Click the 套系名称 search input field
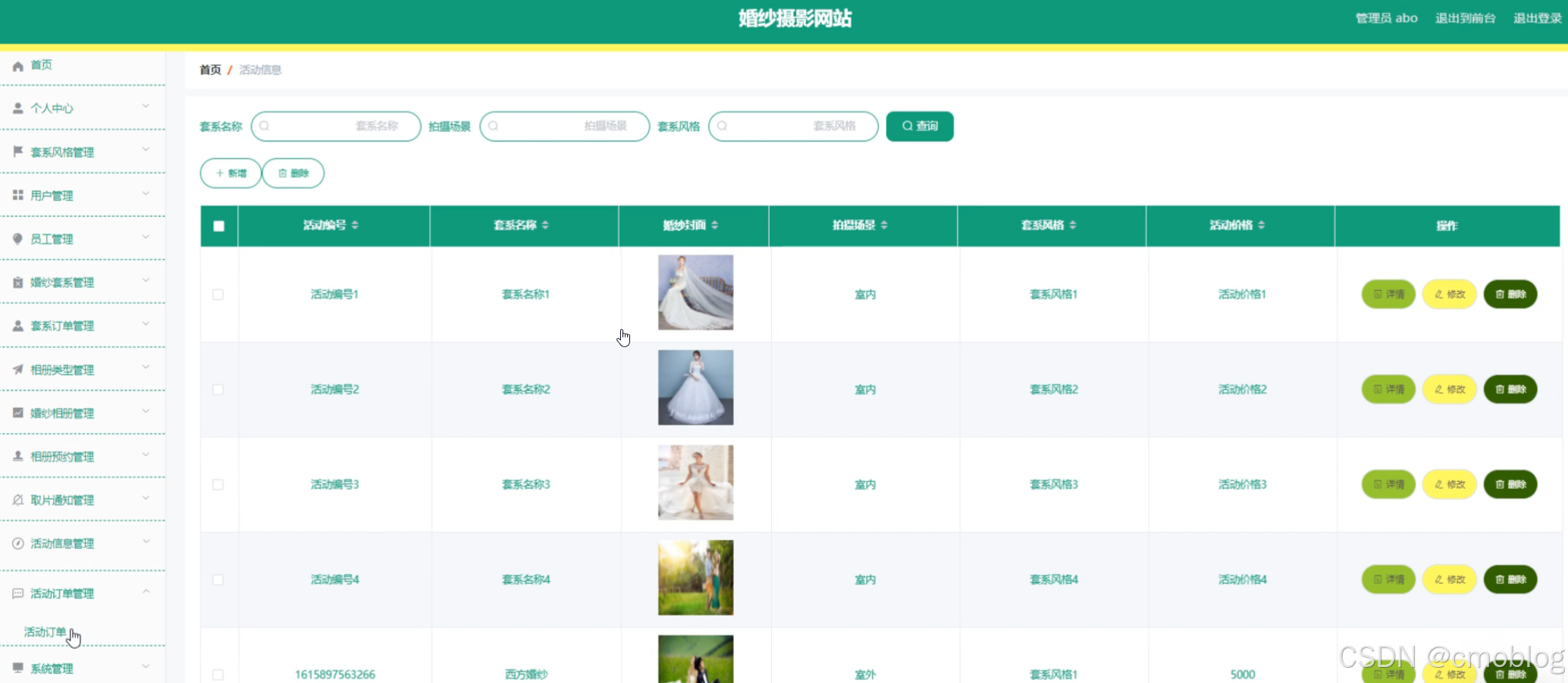 [x=336, y=126]
